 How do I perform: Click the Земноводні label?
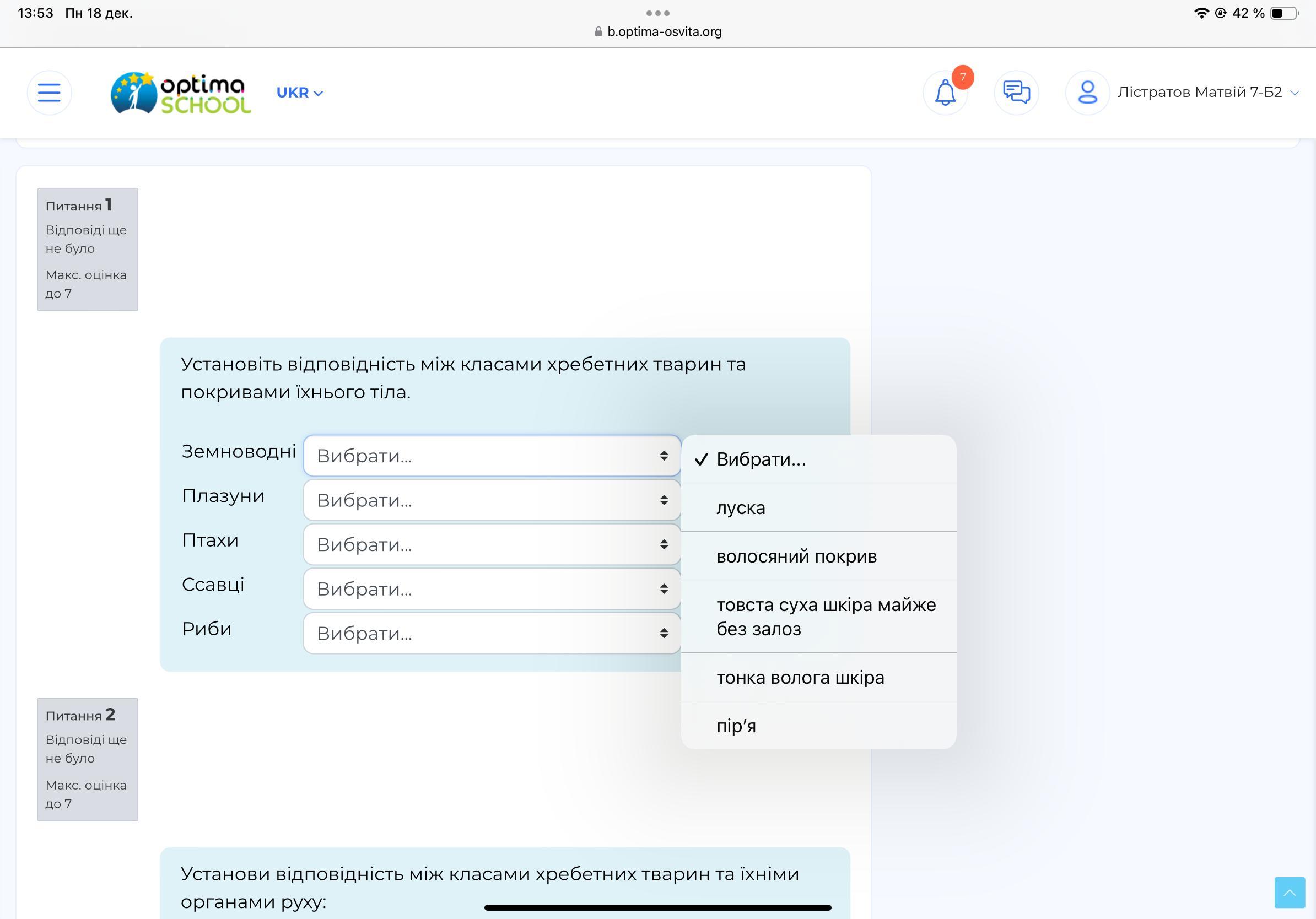tap(239, 451)
